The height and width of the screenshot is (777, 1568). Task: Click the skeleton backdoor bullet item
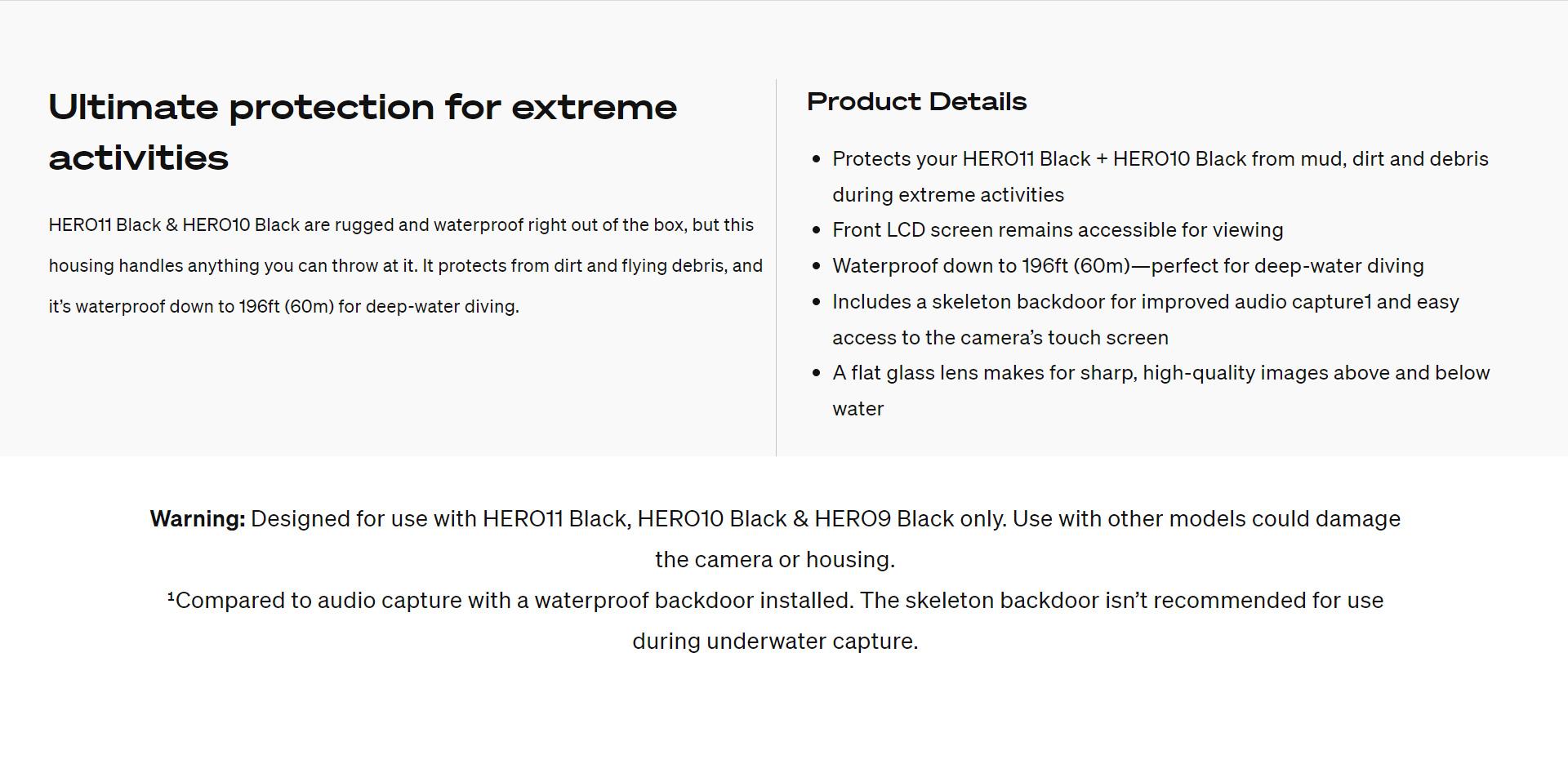[1146, 319]
